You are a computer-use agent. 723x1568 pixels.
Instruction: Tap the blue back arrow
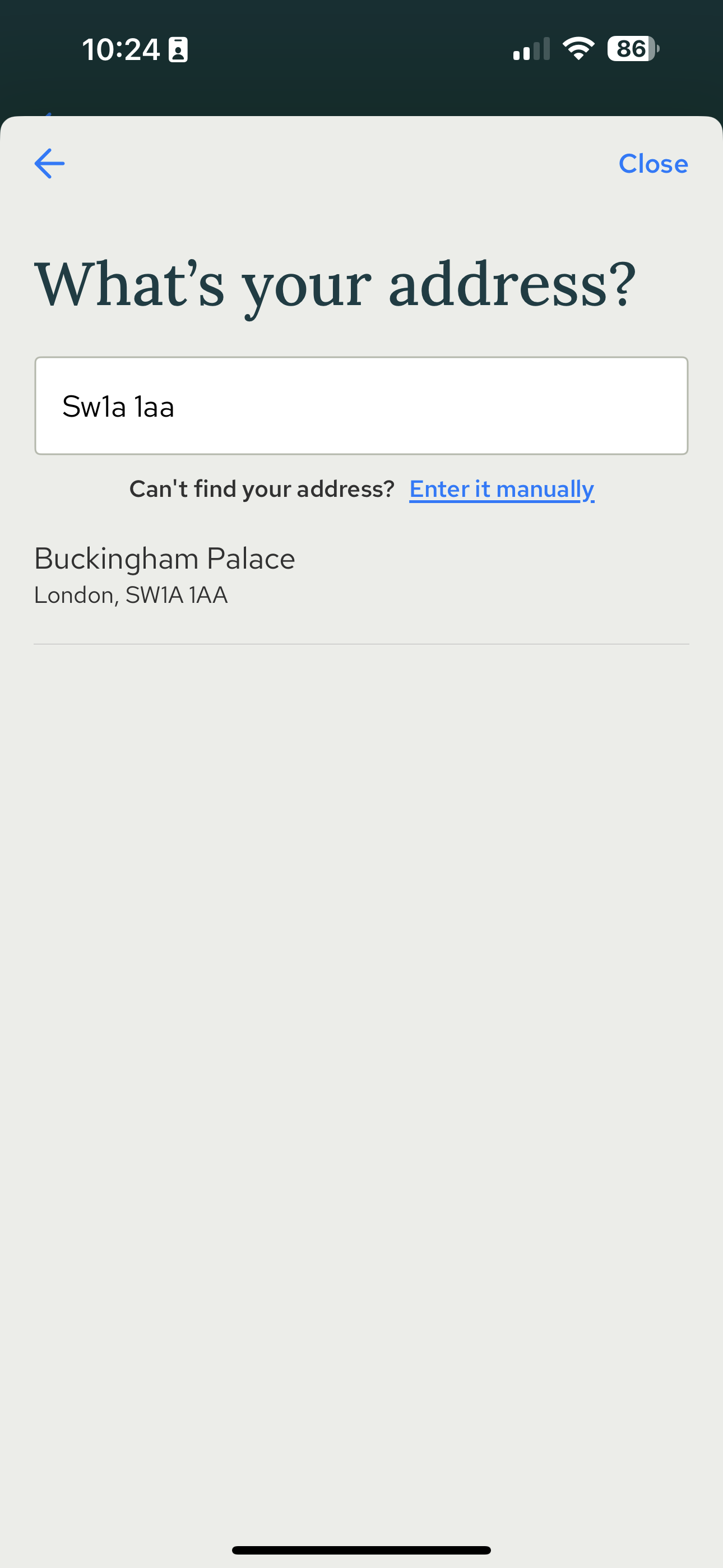[x=49, y=163]
